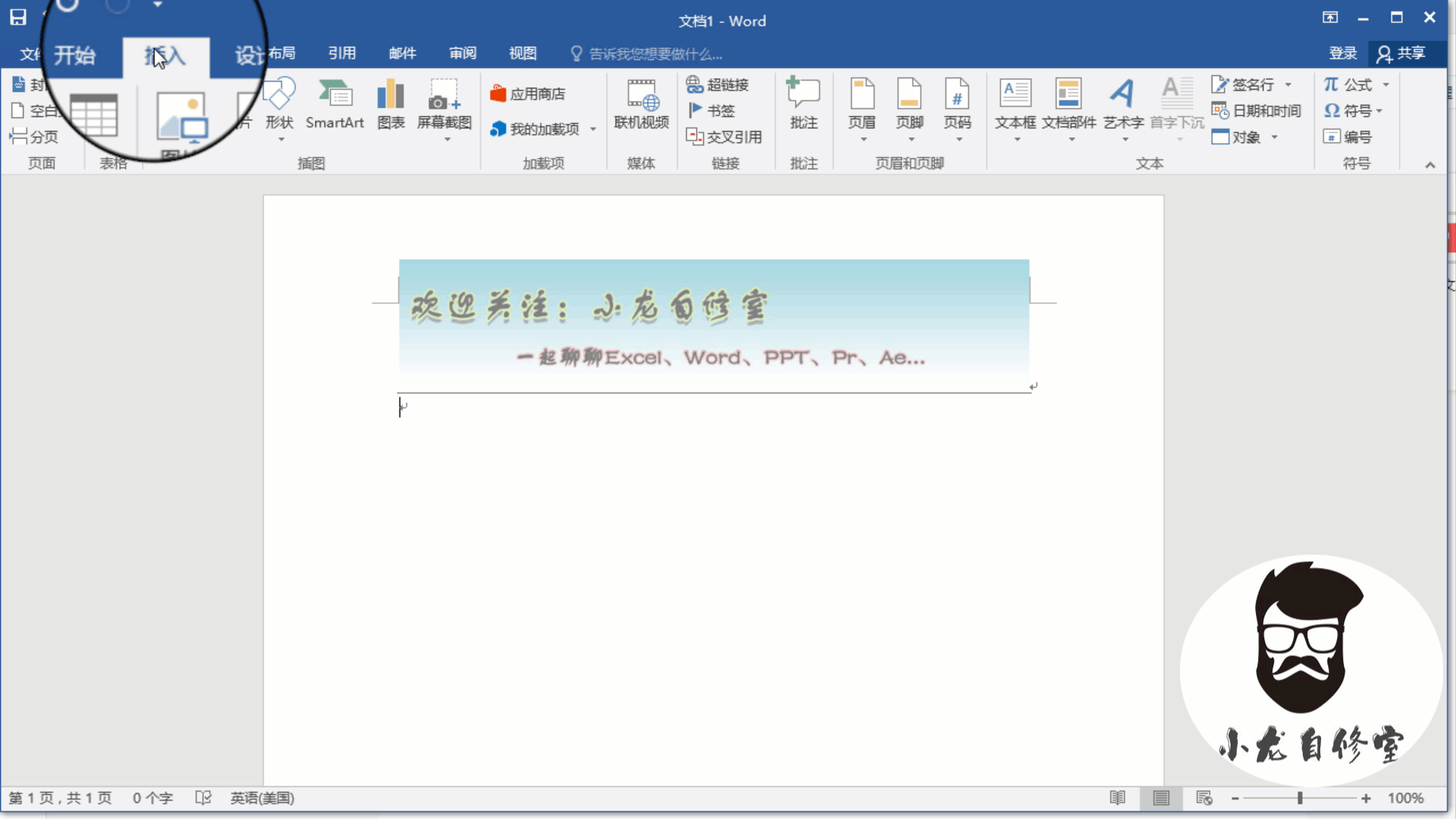
Task: Click the Sign in (登录) button
Action: click(1343, 53)
